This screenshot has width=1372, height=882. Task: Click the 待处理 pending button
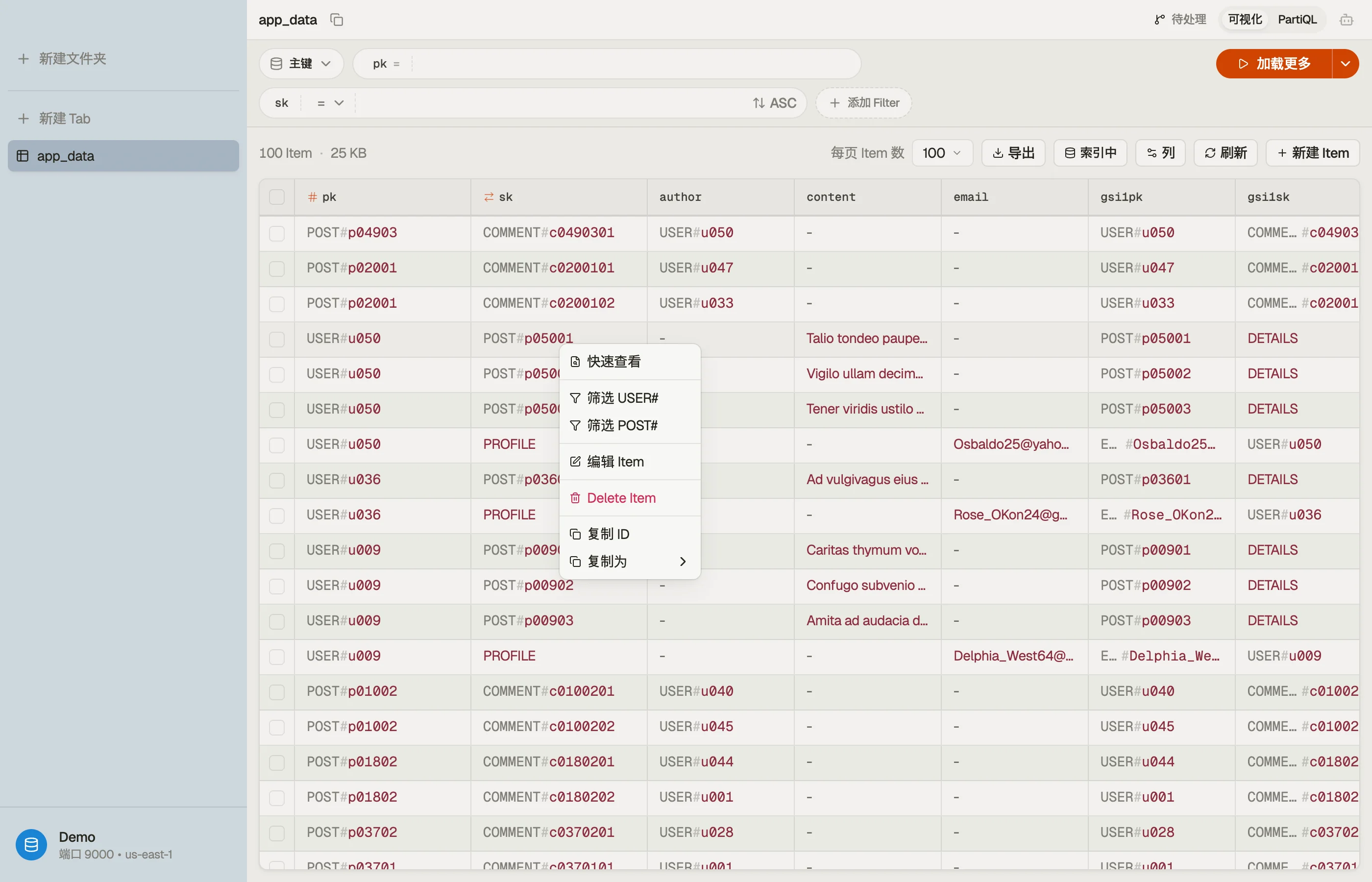click(1179, 20)
